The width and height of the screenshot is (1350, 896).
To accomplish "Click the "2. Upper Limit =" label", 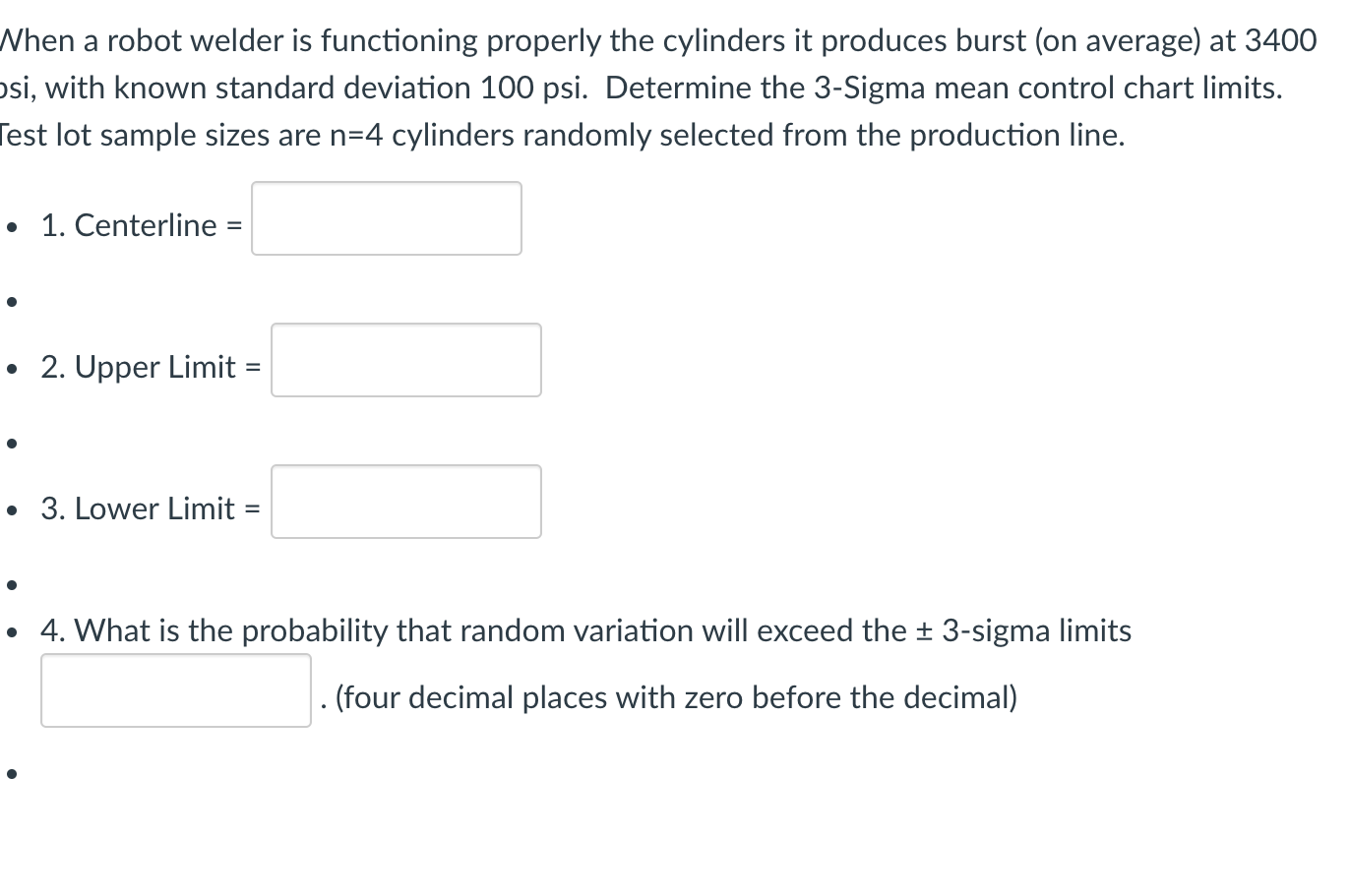I will pos(152,367).
